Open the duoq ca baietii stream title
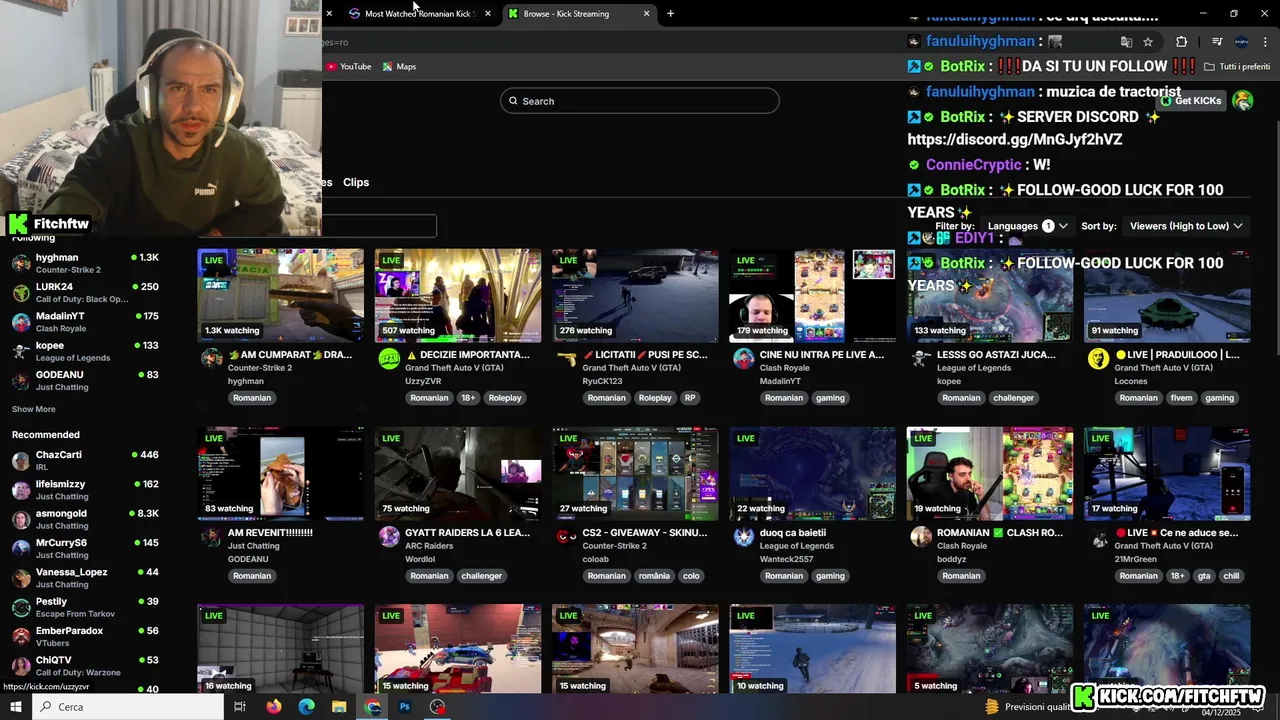This screenshot has height=720, width=1280. coord(793,533)
